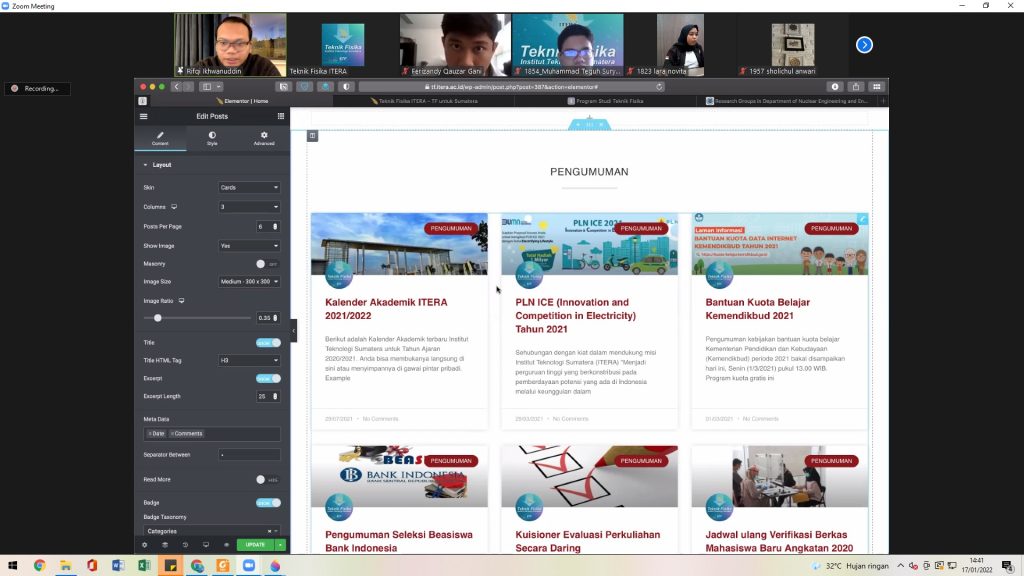The height and width of the screenshot is (576, 1024).
Task: Click the responsive icon next to Image Ratio
Action: (182, 301)
